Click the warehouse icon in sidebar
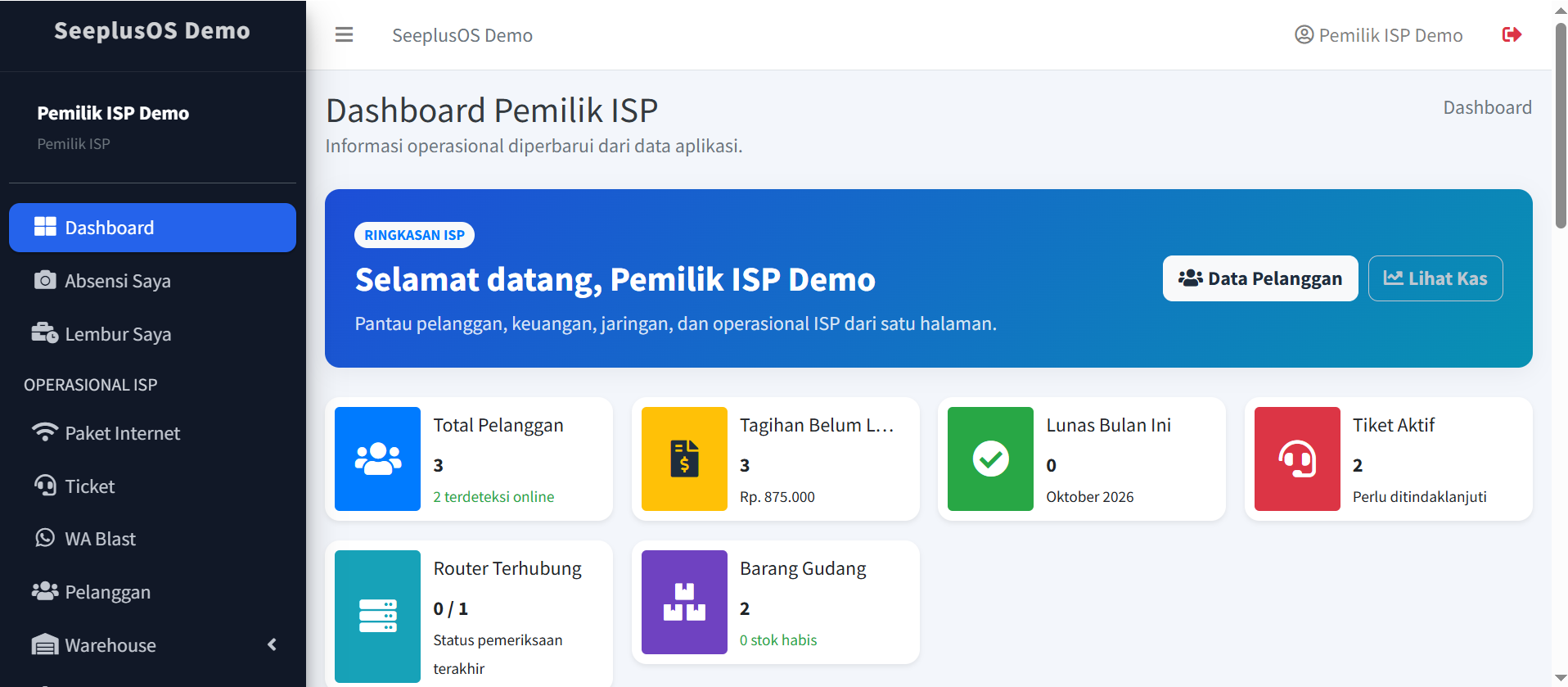 point(45,644)
